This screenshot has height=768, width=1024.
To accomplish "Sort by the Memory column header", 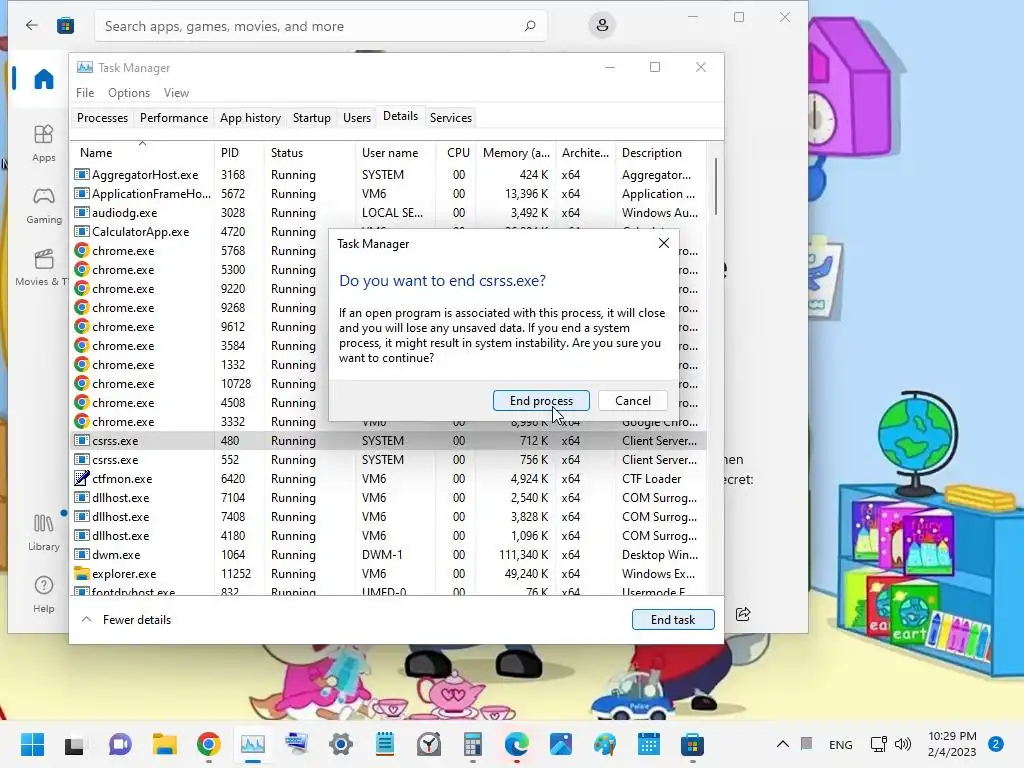I will pyautogui.click(x=516, y=152).
